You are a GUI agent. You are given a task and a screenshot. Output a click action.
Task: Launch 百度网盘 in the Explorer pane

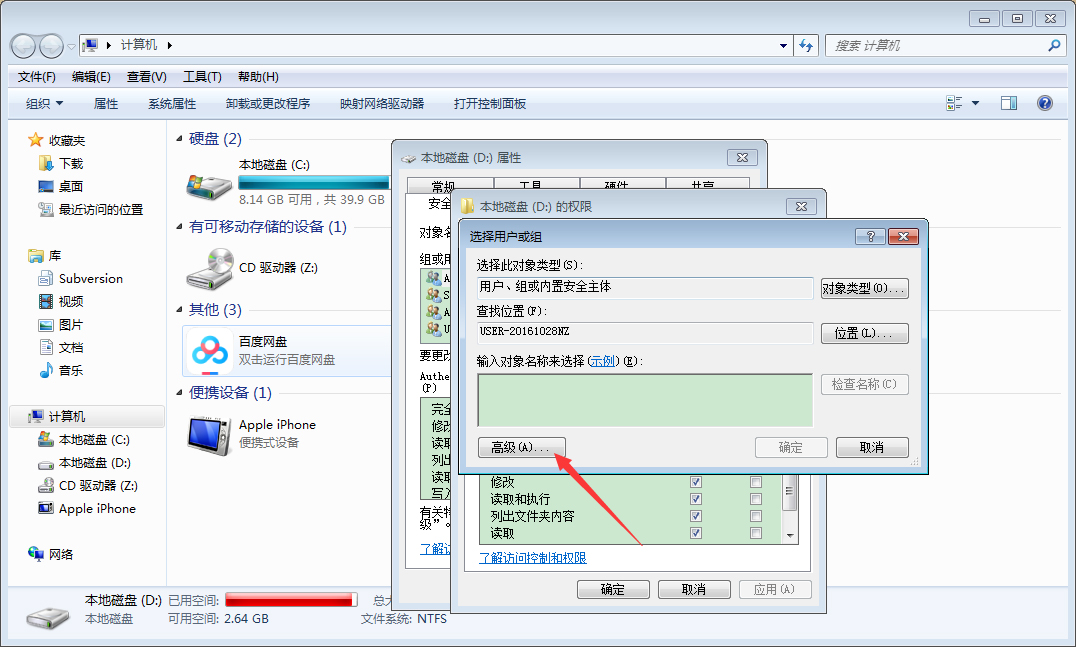click(210, 351)
